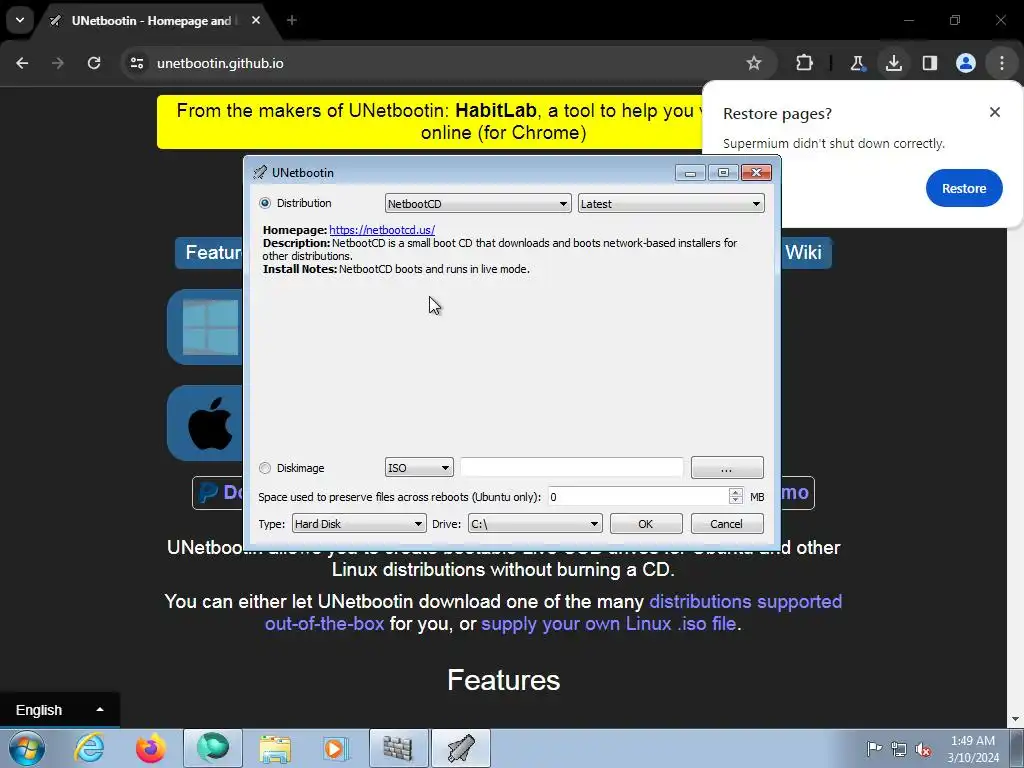
Task: Toggle the browser side panel icon
Action: [930, 63]
